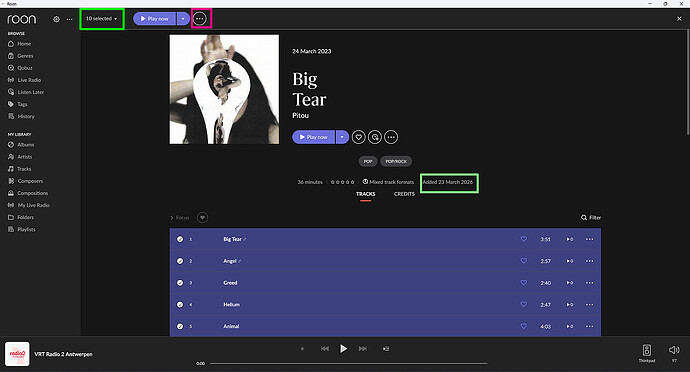Favorite the Helium track heart
This screenshot has width=690, height=372.
(524, 304)
